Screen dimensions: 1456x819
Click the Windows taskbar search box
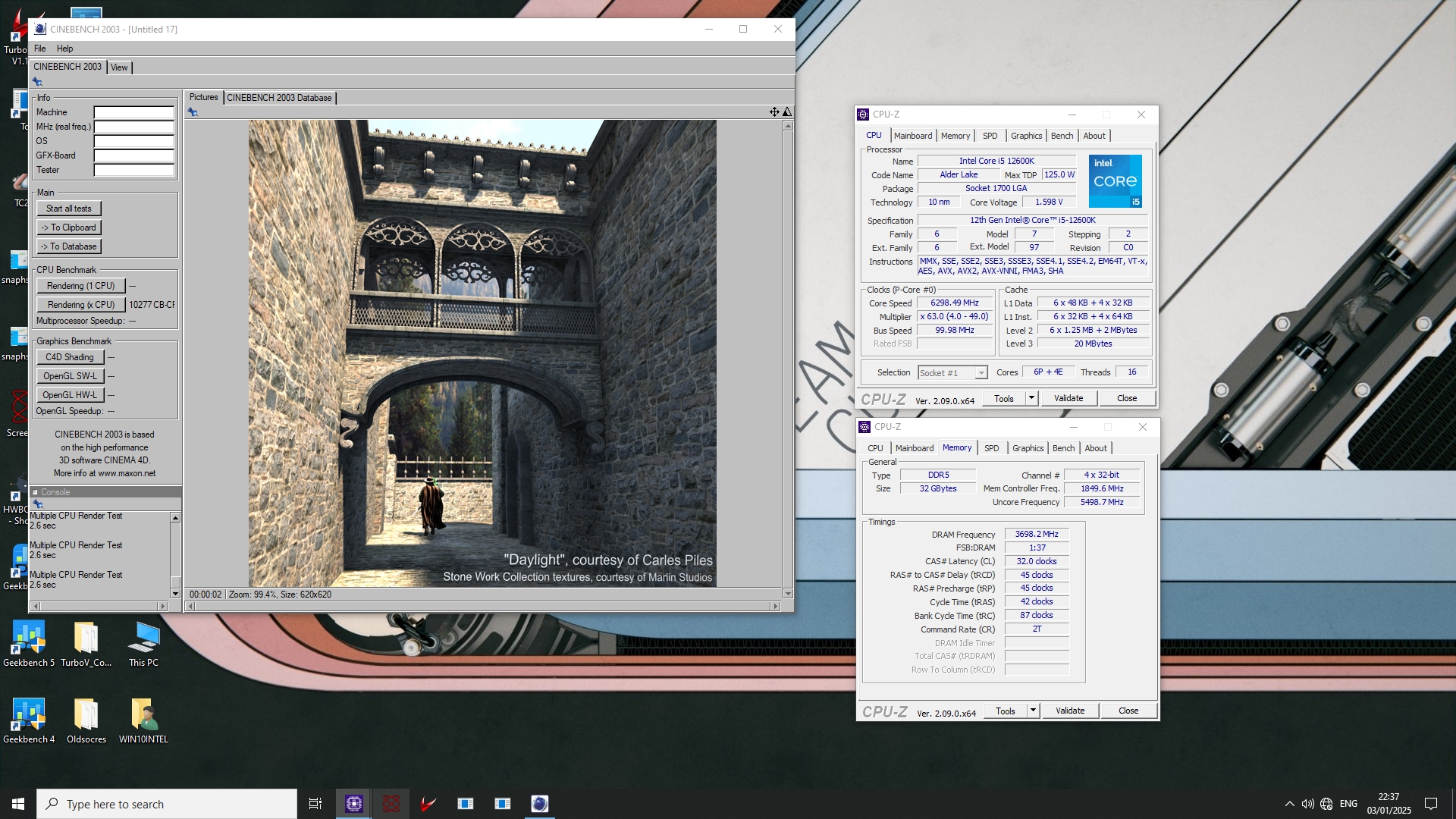click(x=167, y=804)
